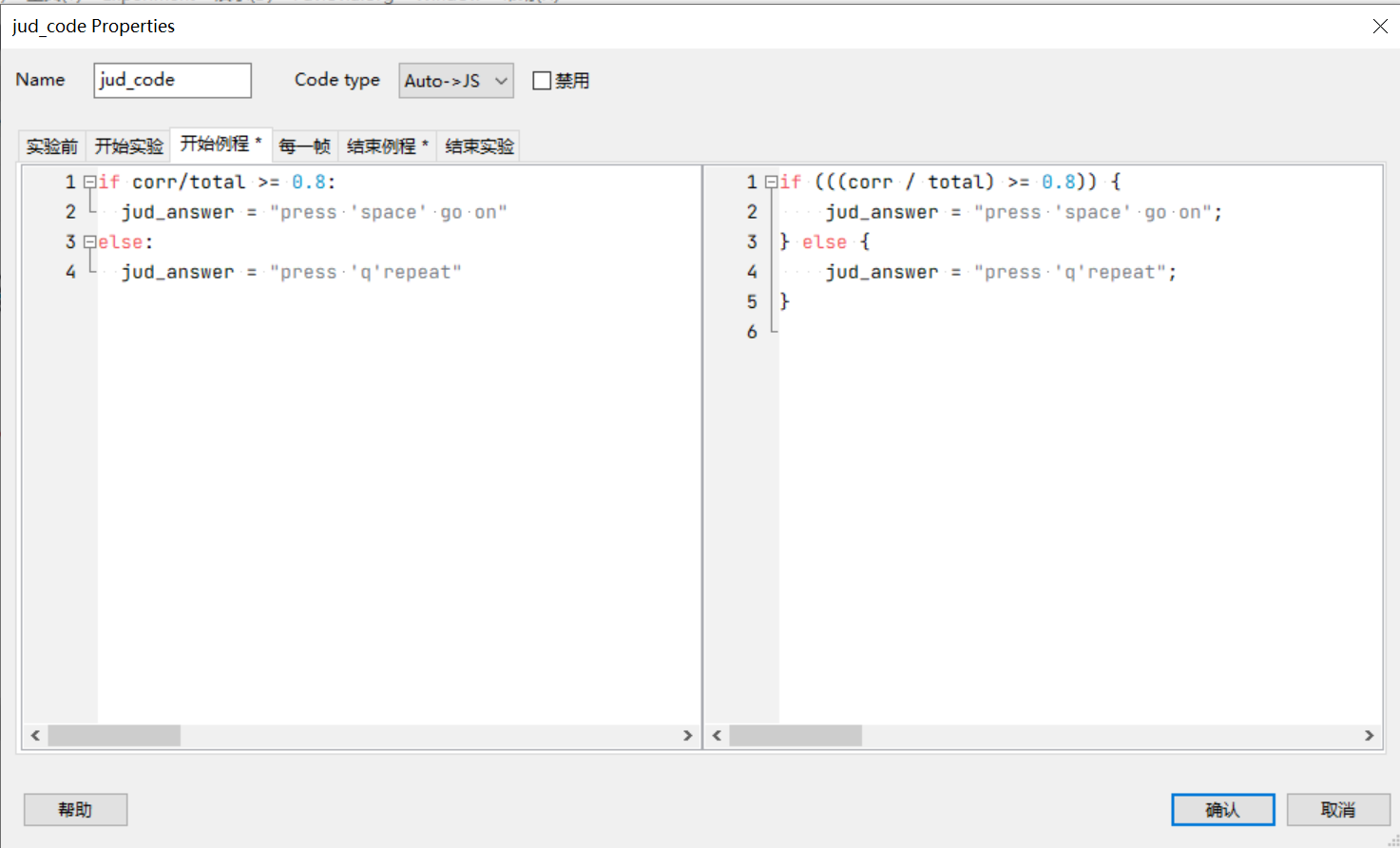Switch to the 开始实验 tab
1400x848 pixels.
(129, 146)
